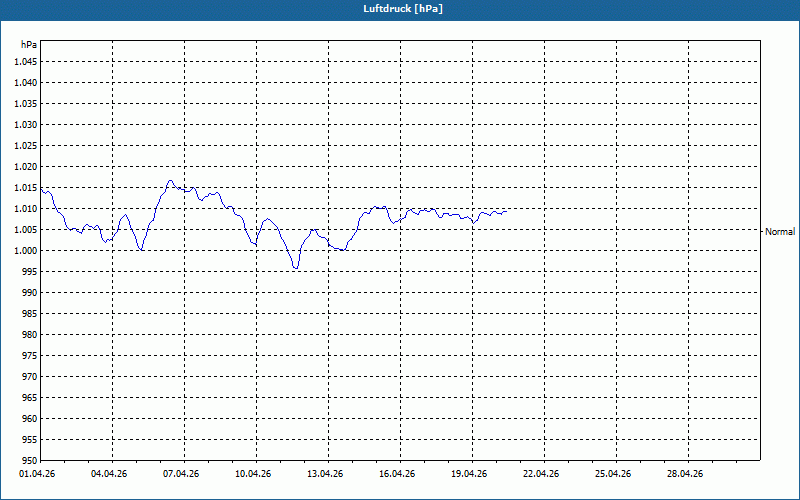Viewport: 800px width, 500px height.
Task: Click the last data point of the curve
Action: pyautogui.click(x=506, y=211)
